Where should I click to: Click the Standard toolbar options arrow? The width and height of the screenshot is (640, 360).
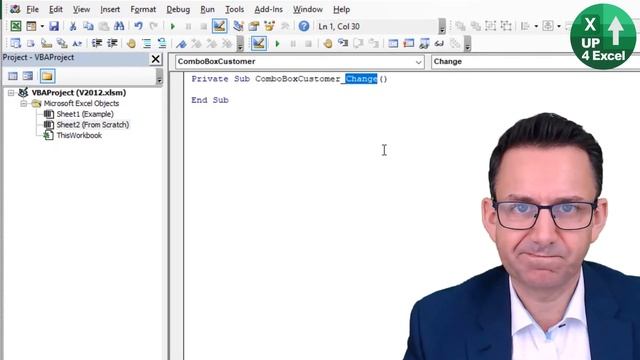click(442, 27)
